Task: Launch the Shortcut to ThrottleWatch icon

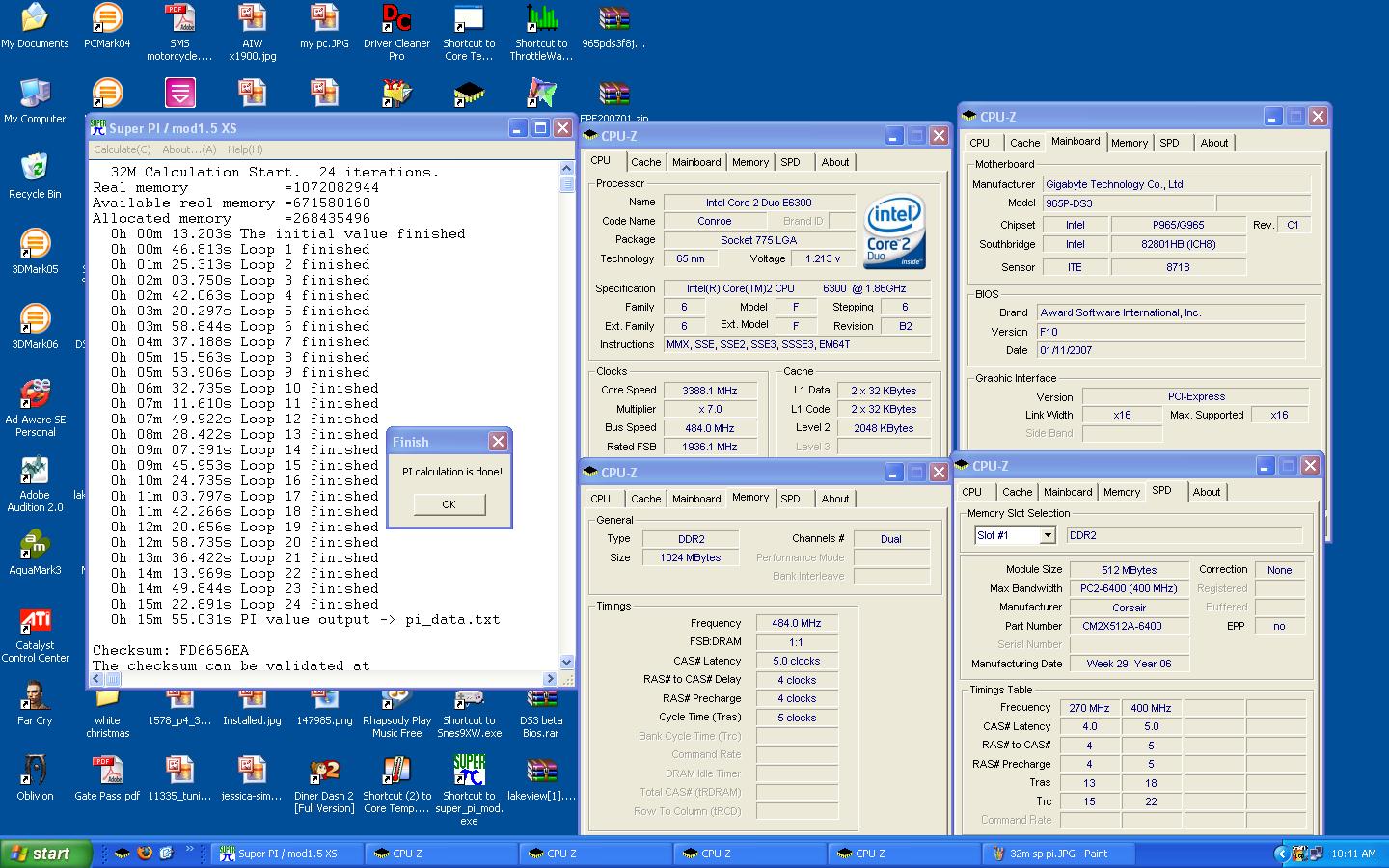Action: click(541, 32)
